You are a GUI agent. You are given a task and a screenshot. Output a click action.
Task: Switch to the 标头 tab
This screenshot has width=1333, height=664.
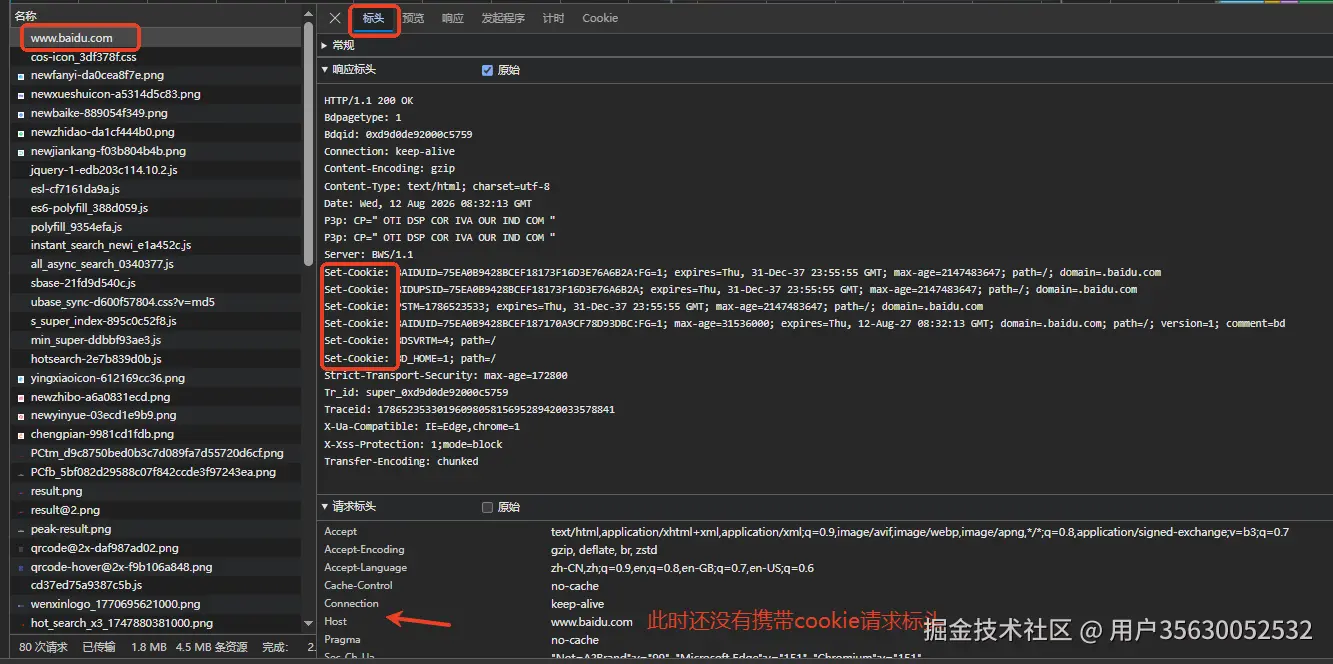point(373,18)
